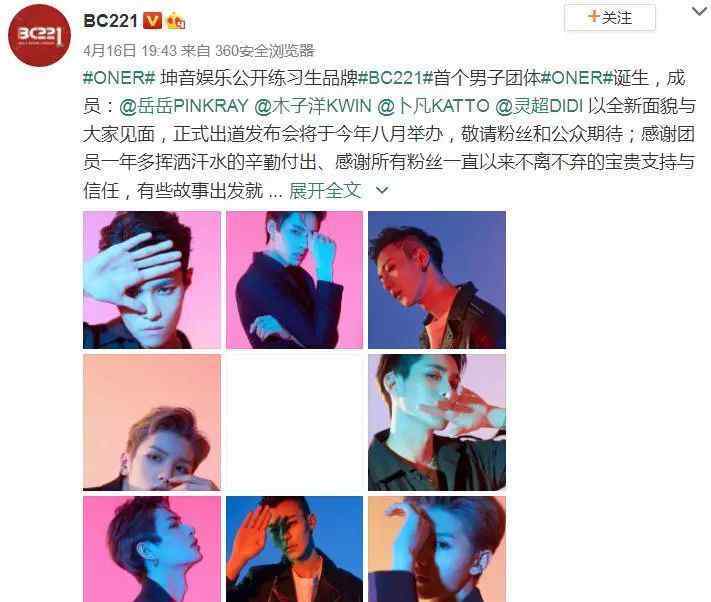The height and width of the screenshot is (602, 711).
Task: Open the @灵超DIDI mention
Action: 539,106
